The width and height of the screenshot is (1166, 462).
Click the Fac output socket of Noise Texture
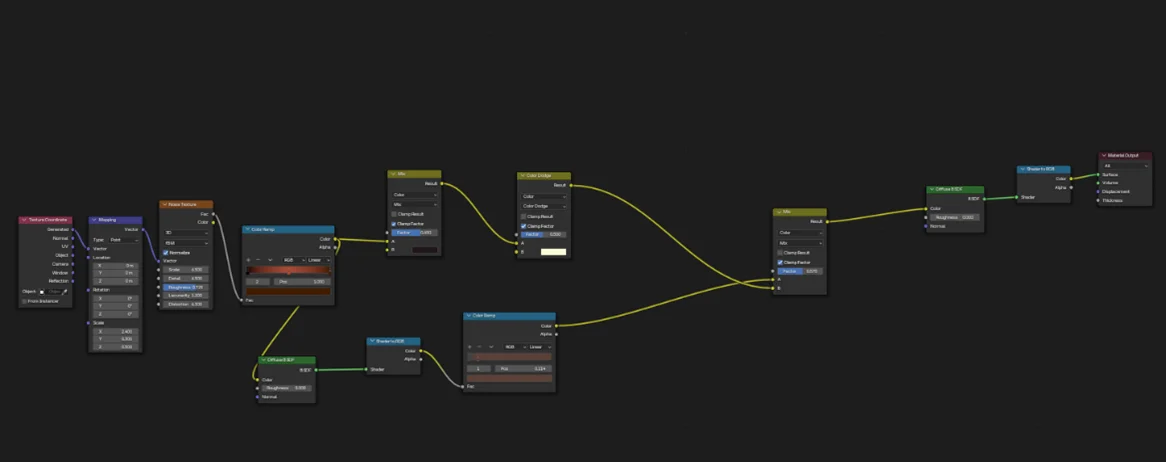tap(213, 213)
